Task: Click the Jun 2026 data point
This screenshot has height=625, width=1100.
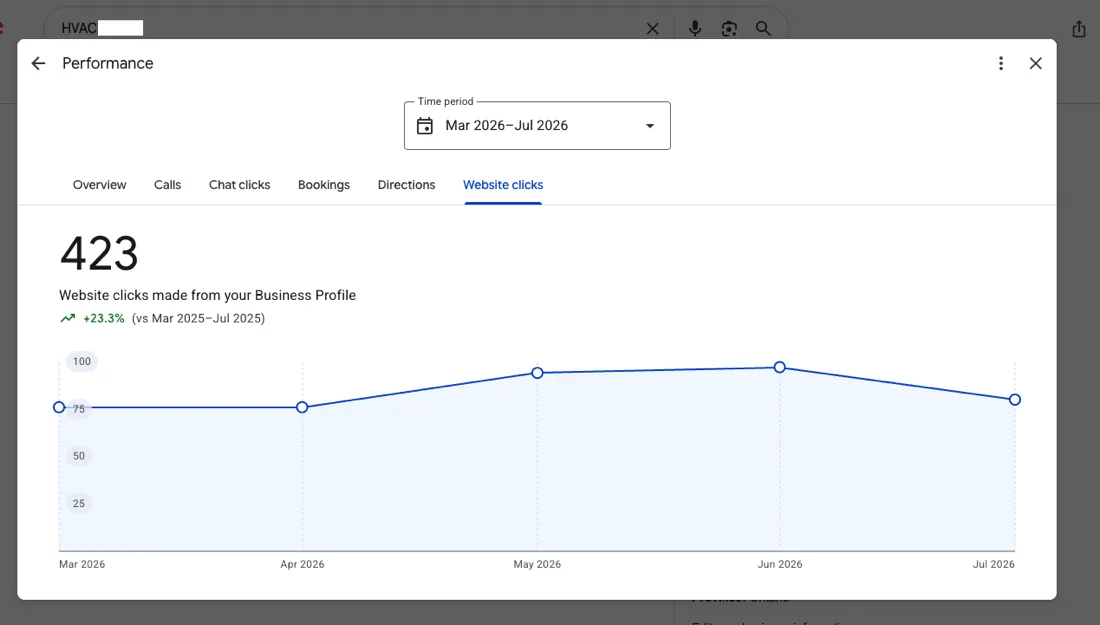Action: pos(779,368)
